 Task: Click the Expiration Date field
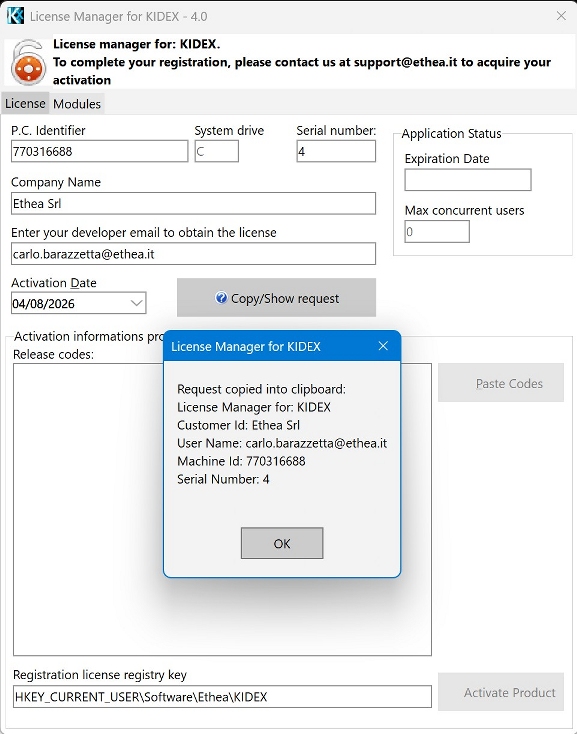(468, 180)
